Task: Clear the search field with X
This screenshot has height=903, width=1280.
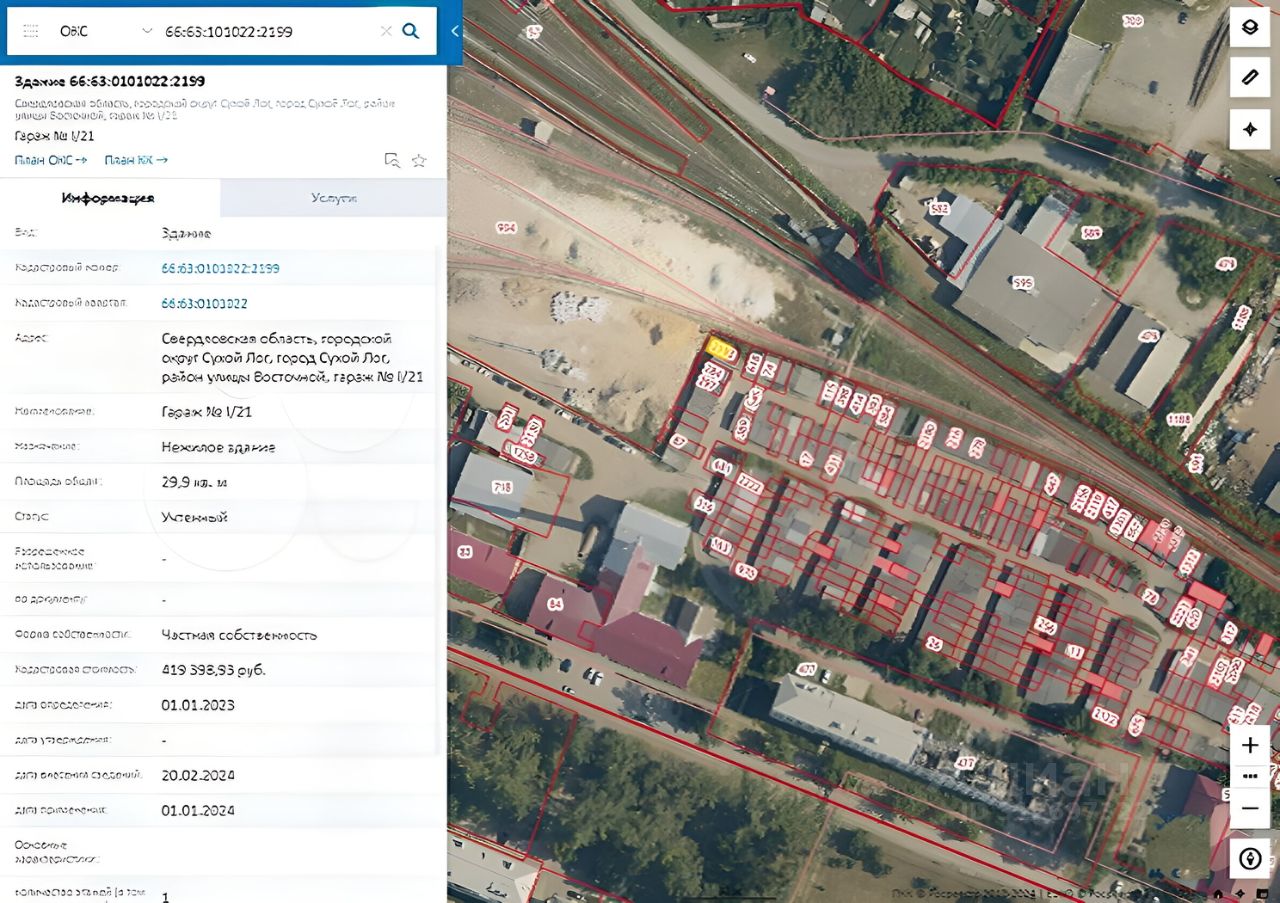Action: tap(386, 31)
